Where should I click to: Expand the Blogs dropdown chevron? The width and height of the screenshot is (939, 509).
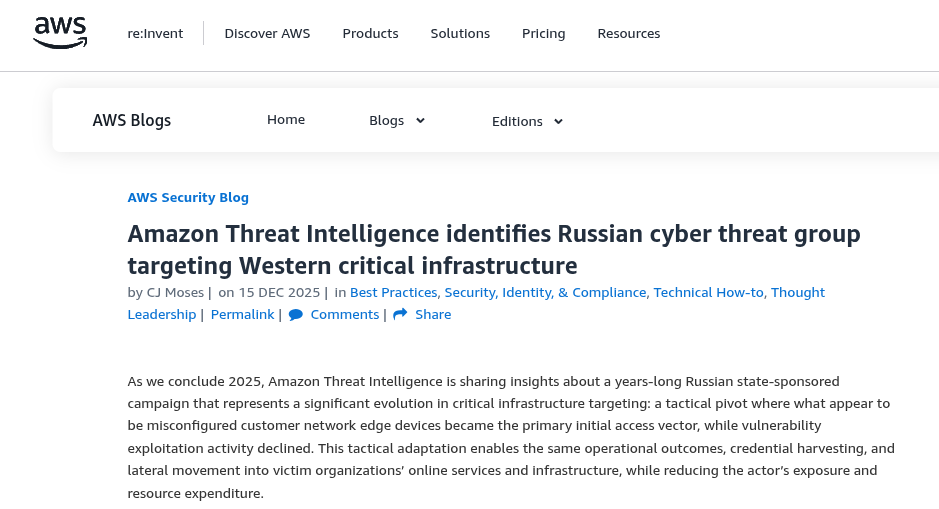point(420,121)
